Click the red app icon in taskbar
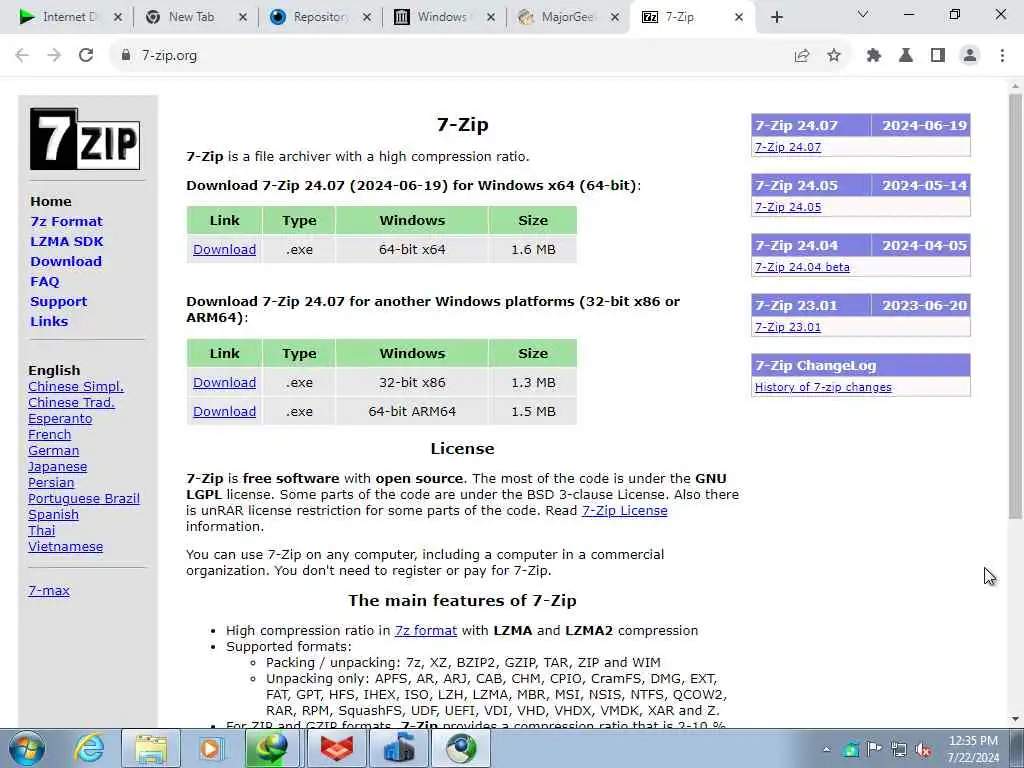The width and height of the screenshot is (1024, 768). tap(336, 748)
